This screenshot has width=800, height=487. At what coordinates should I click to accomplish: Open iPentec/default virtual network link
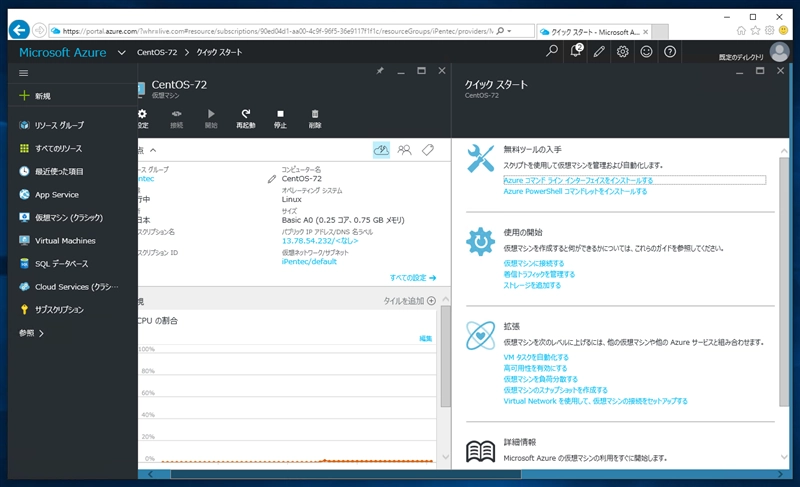click(x=309, y=262)
